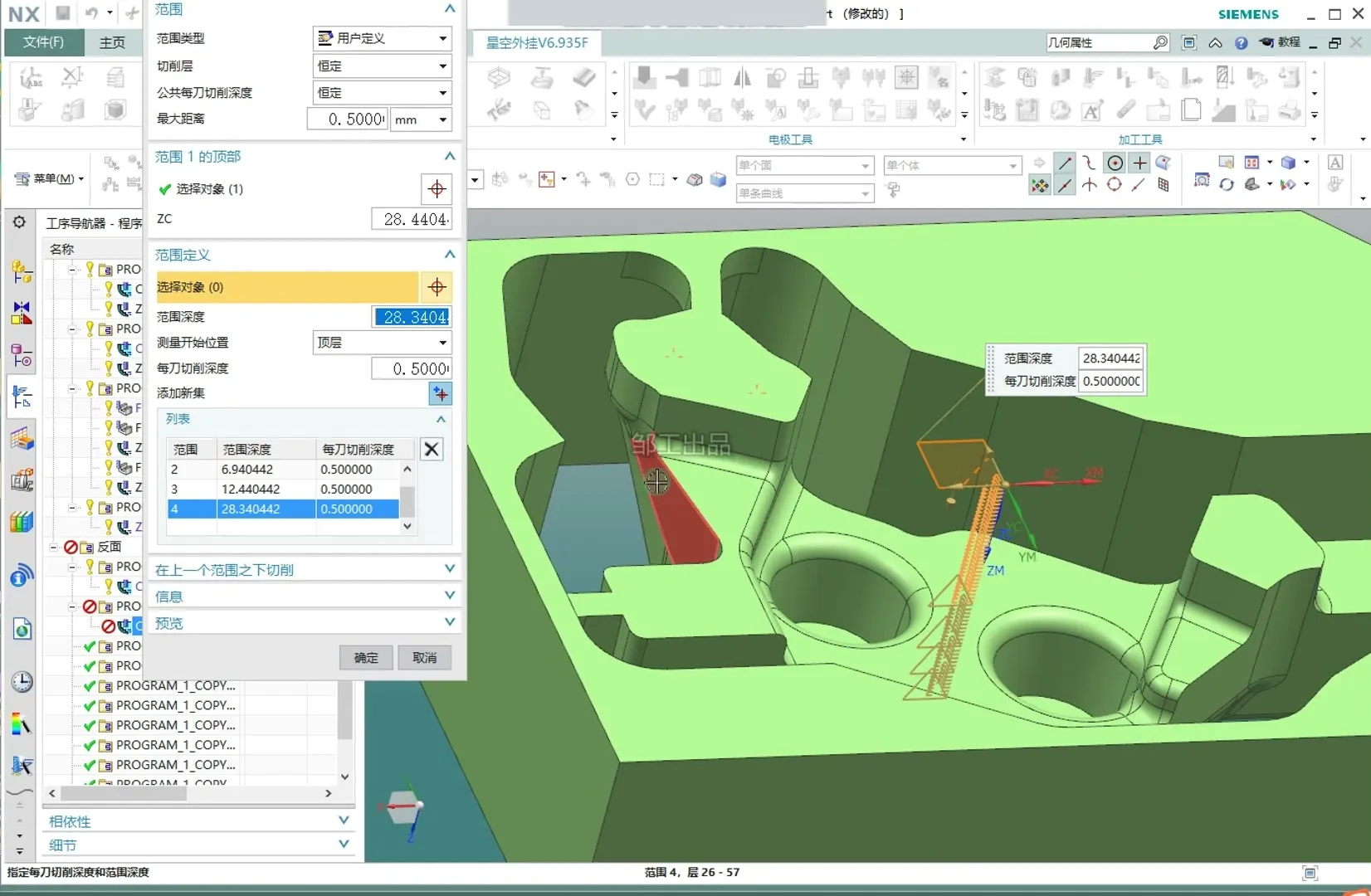Open the 文件(F) file menu
The height and width of the screenshot is (896, 1371).
(44, 42)
